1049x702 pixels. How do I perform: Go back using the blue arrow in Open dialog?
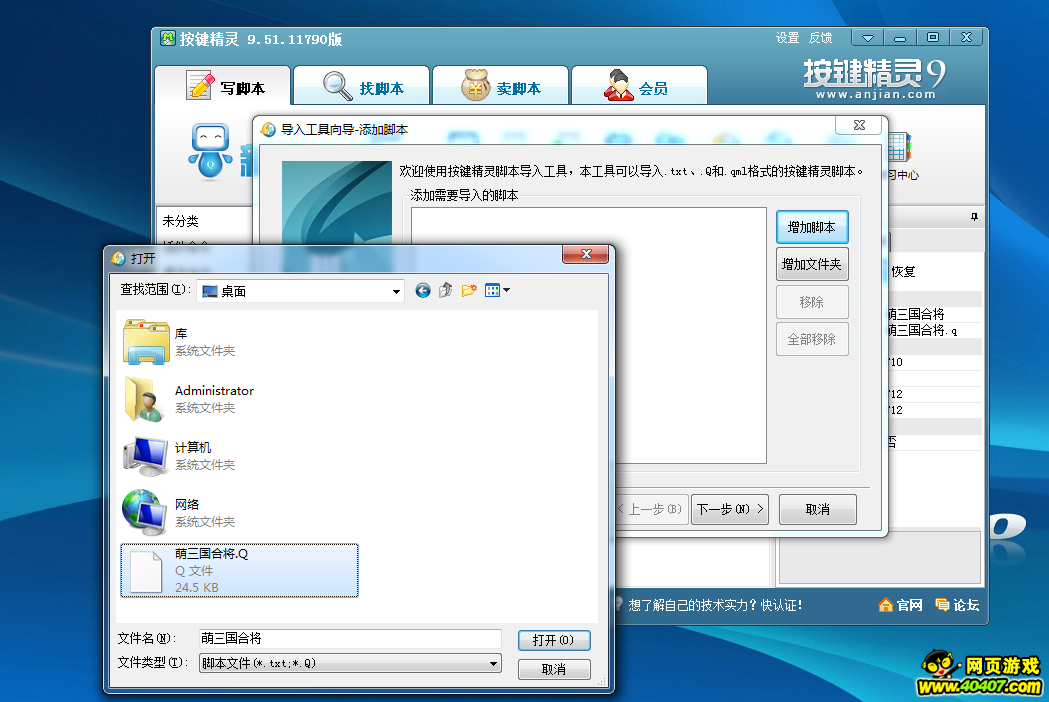423,290
